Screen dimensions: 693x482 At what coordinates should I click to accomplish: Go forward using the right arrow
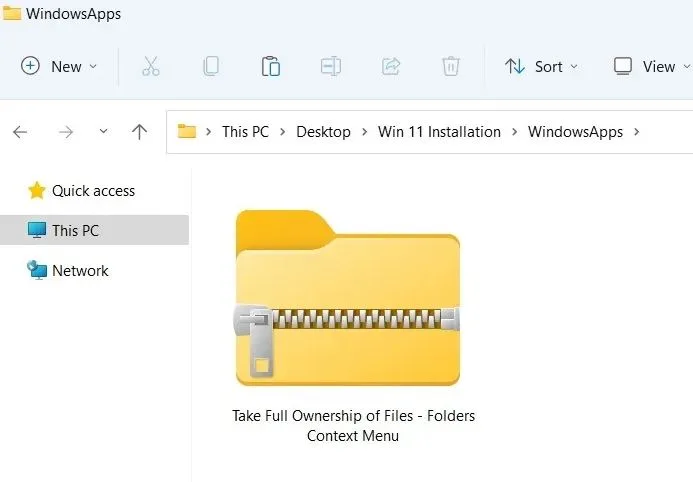point(66,132)
